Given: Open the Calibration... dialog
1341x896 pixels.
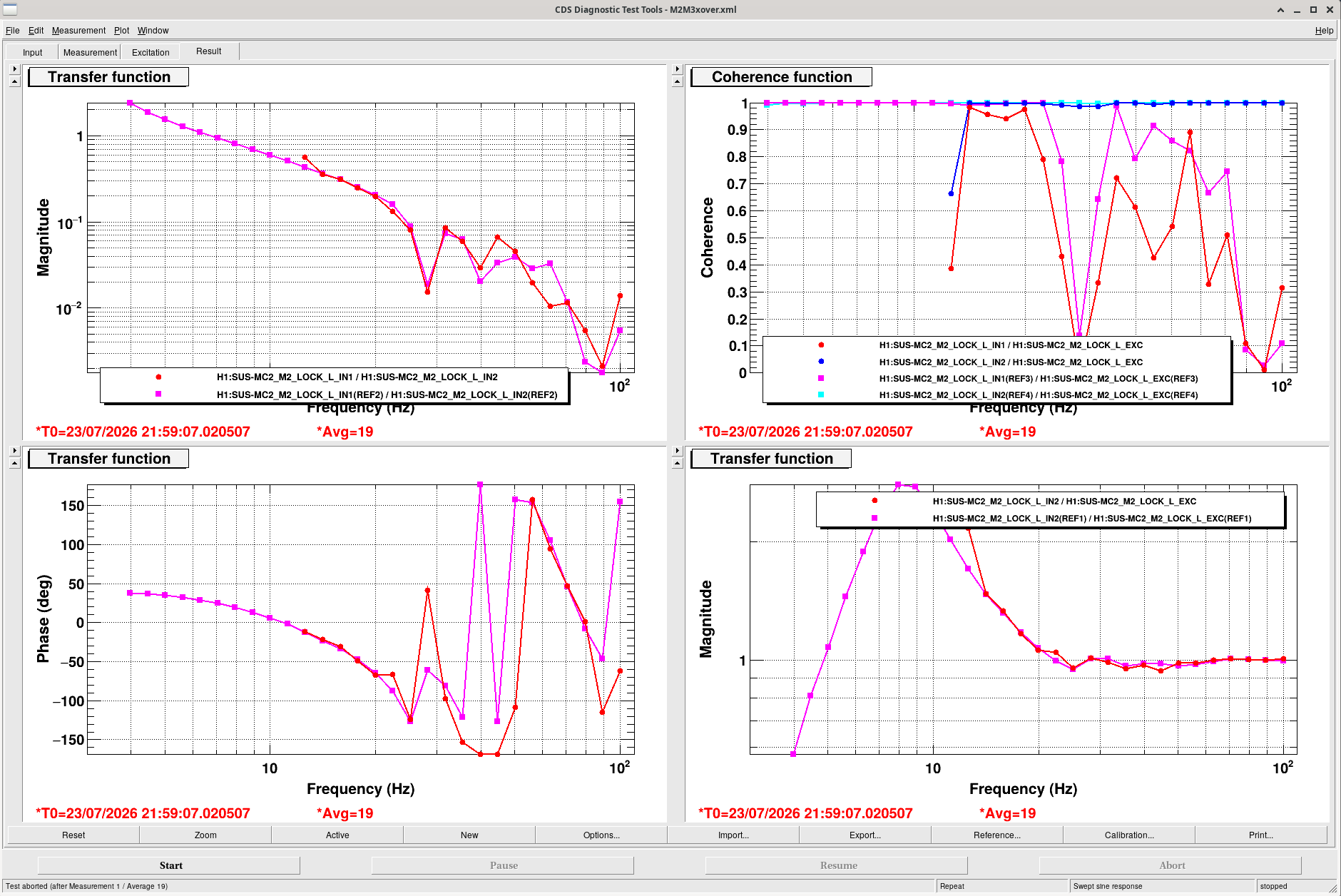Looking at the screenshot, I should pos(1129,835).
